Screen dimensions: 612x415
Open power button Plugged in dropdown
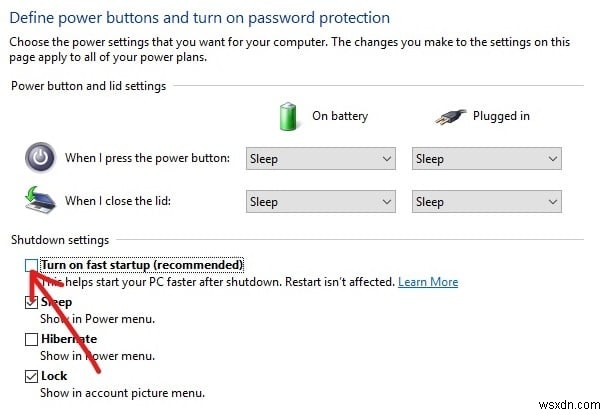click(x=486, y=158)
